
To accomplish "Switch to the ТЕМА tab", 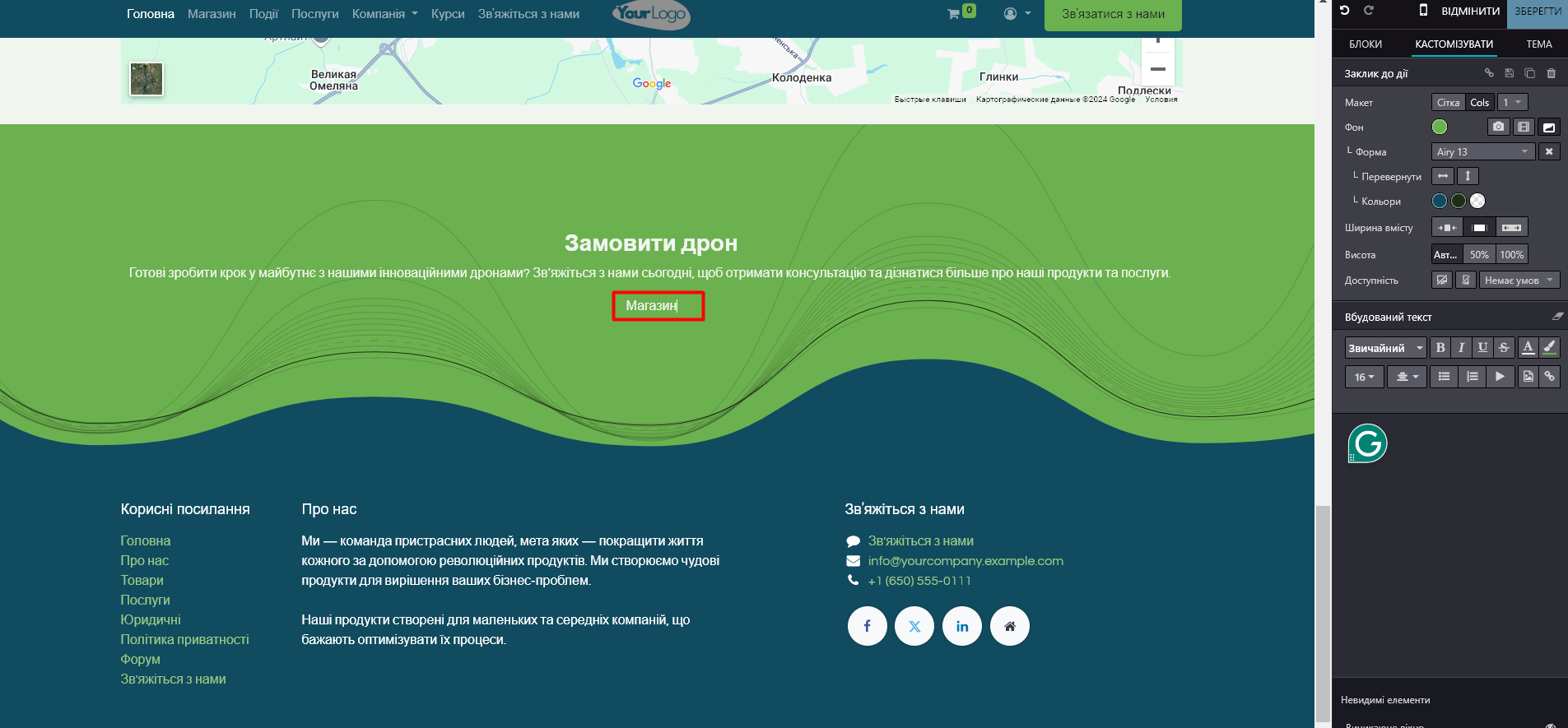I will (1538, 44).
